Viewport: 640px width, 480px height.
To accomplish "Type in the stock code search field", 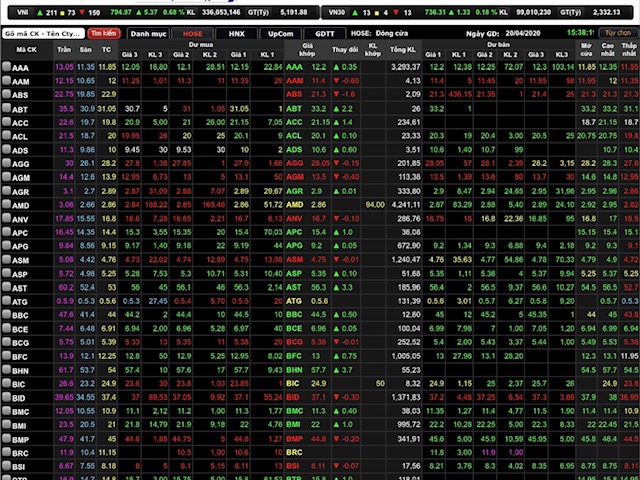I will (44, 33).
